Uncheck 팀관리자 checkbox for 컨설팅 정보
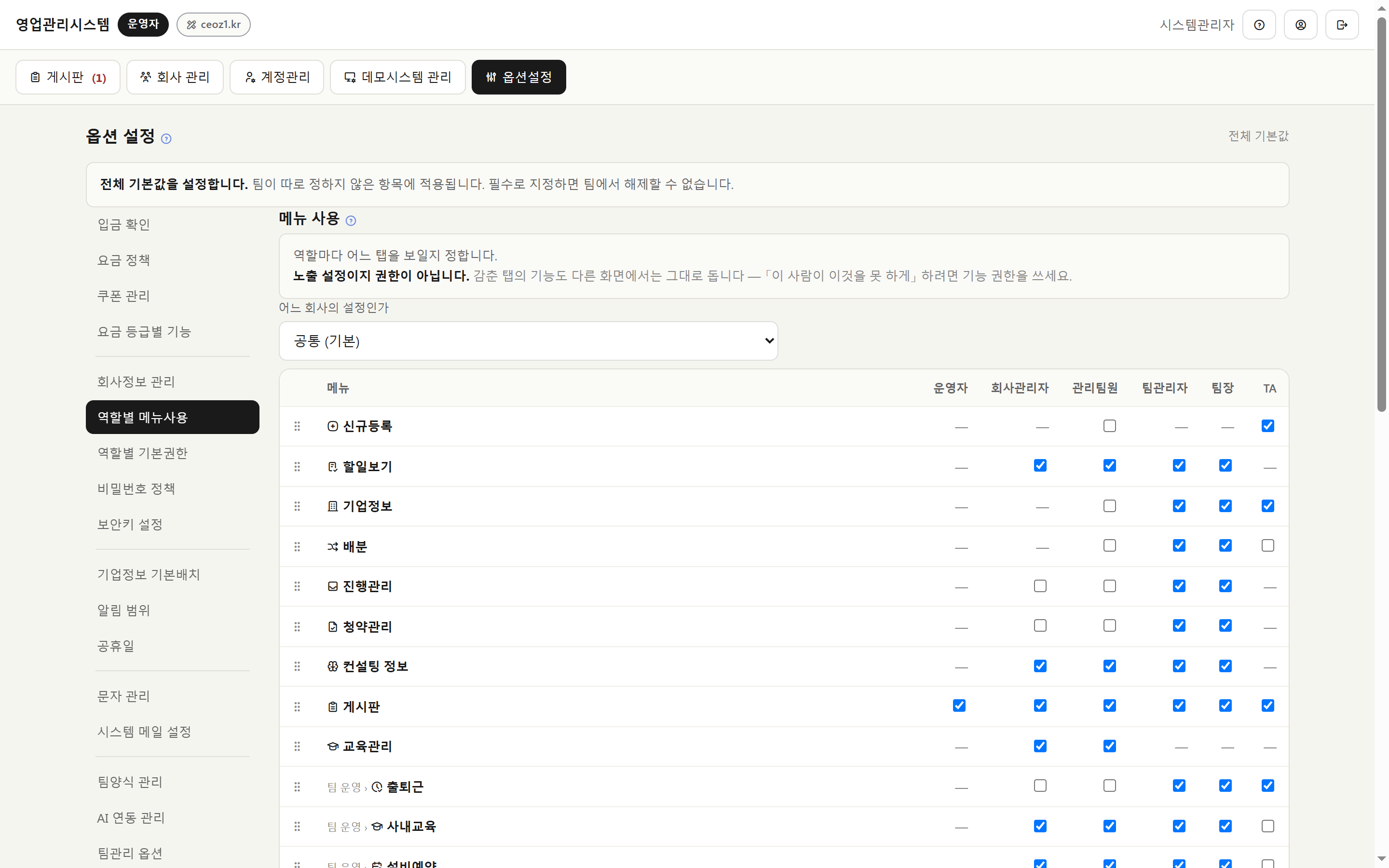 point(1178,665)
